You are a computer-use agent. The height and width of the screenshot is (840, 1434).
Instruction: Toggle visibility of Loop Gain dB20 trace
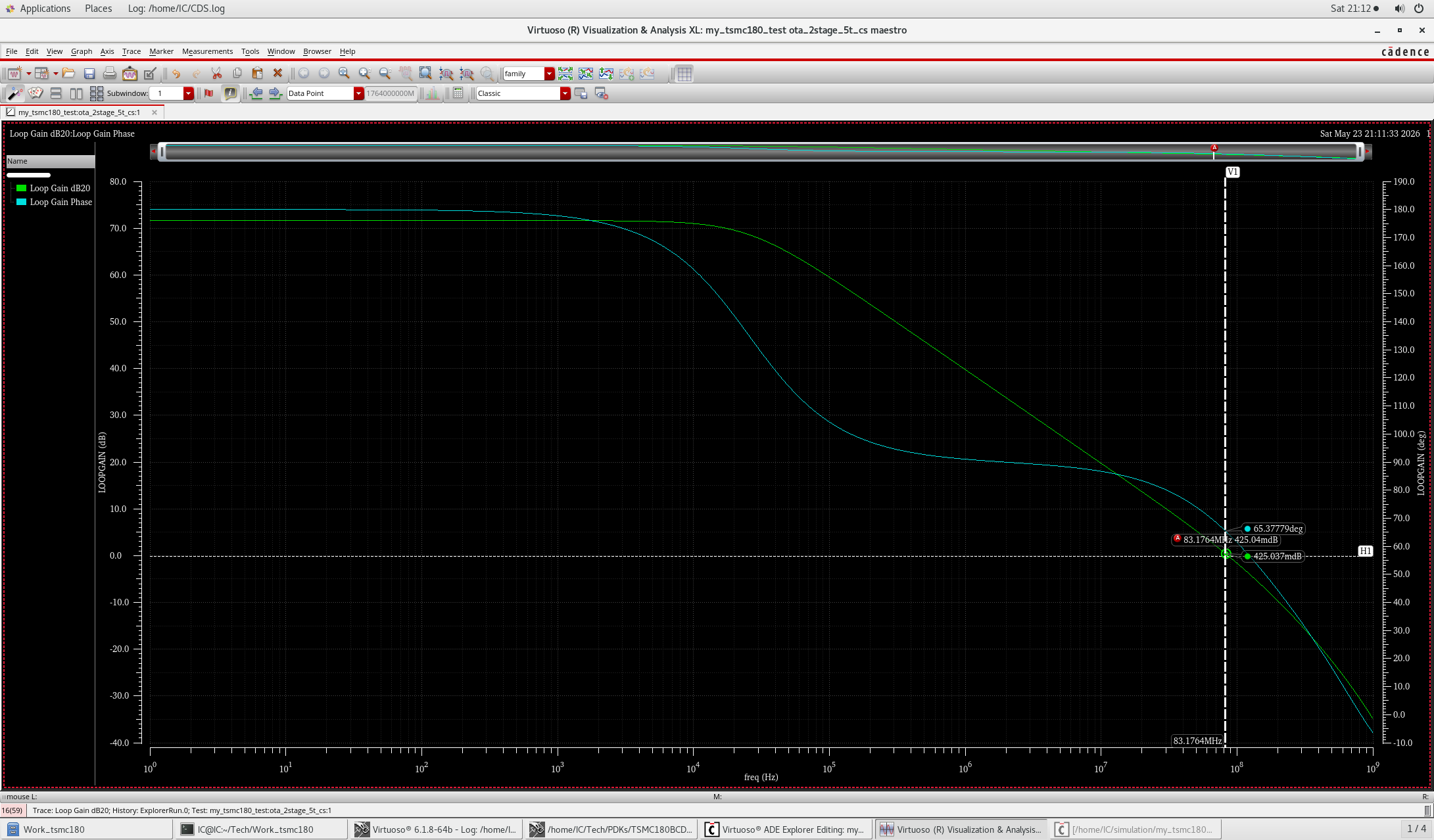(x=22, y=188)
